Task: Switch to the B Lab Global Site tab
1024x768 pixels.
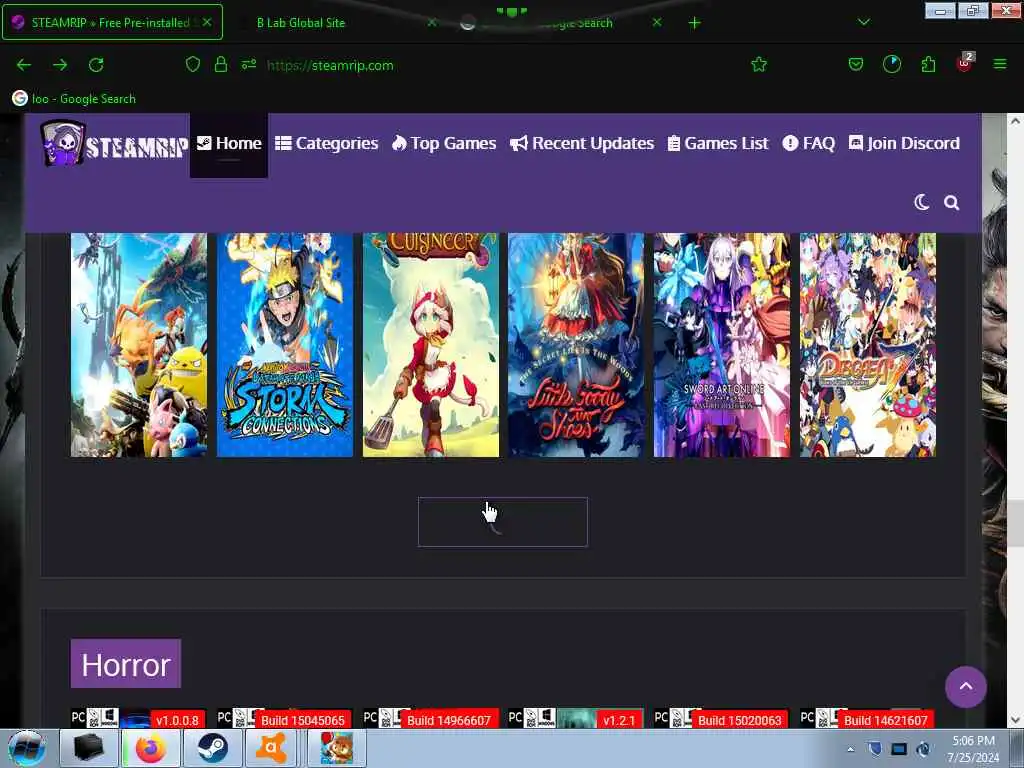Action: [x=300, y=23]
